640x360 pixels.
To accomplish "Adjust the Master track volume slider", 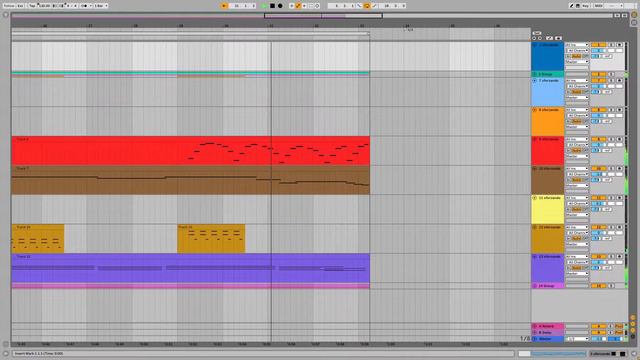I will (599, 339).
